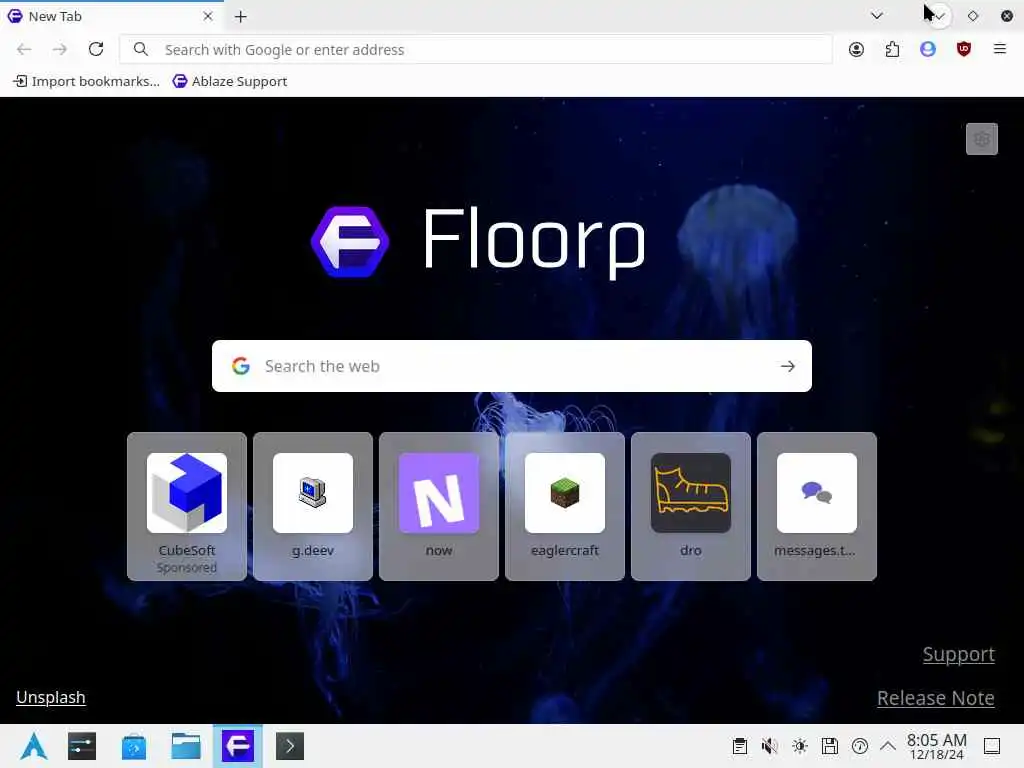Open the Support link
The width and height of the screenshot is (1024, 768).
coord(959,654)
